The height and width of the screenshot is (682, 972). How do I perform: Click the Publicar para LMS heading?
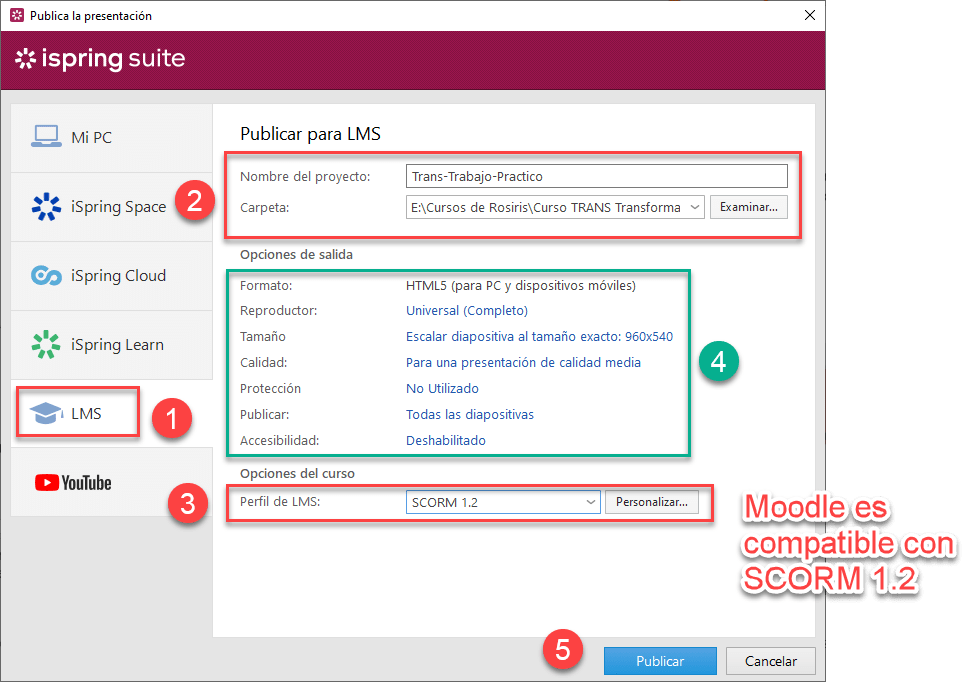(311, 134)
